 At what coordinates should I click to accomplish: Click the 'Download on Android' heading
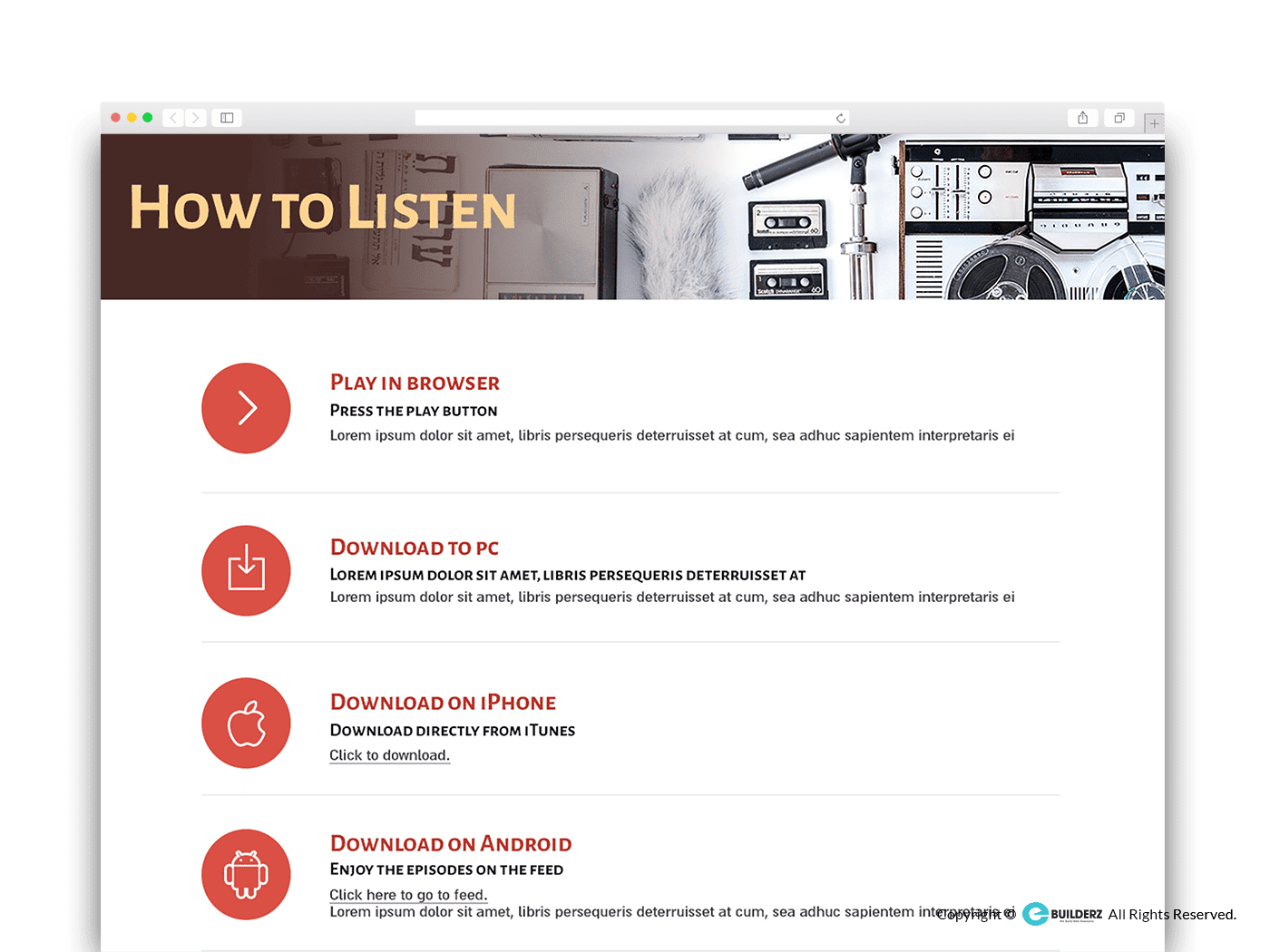[451, 844]
